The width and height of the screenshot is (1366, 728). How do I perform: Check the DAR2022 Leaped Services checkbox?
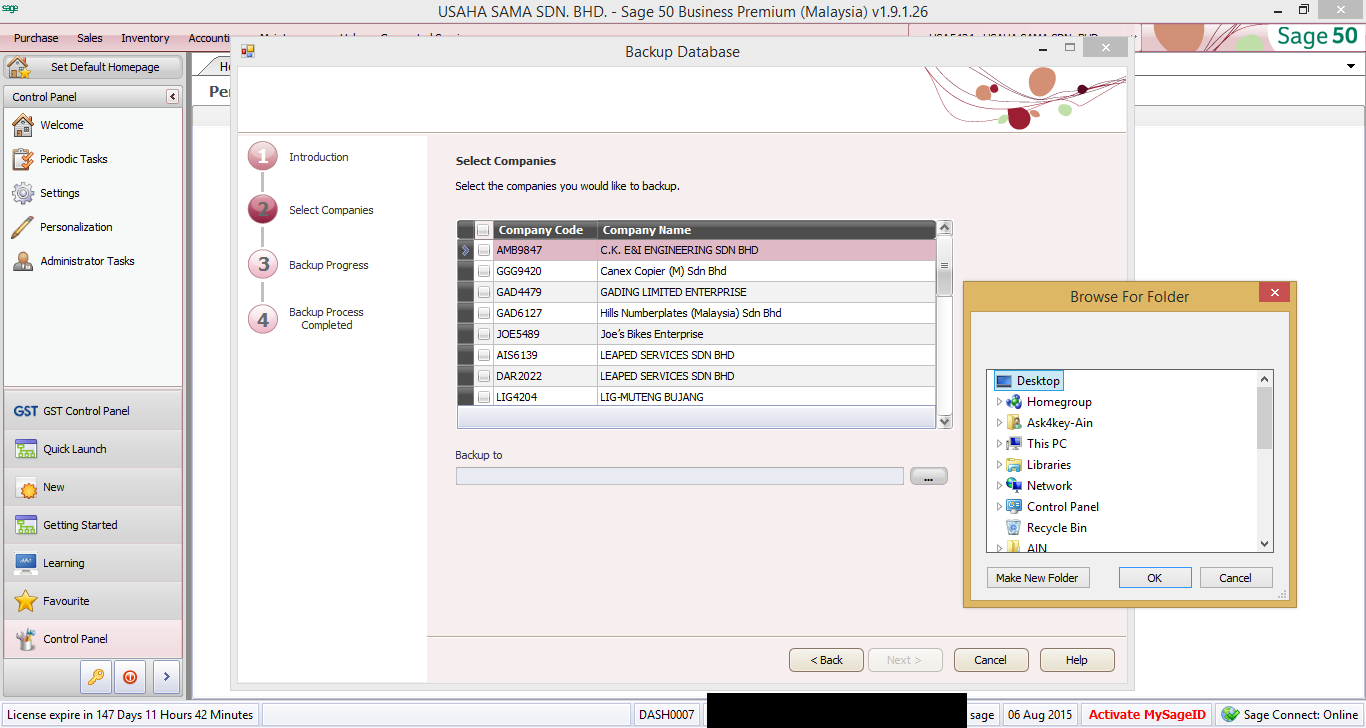[x=484, y=377]
